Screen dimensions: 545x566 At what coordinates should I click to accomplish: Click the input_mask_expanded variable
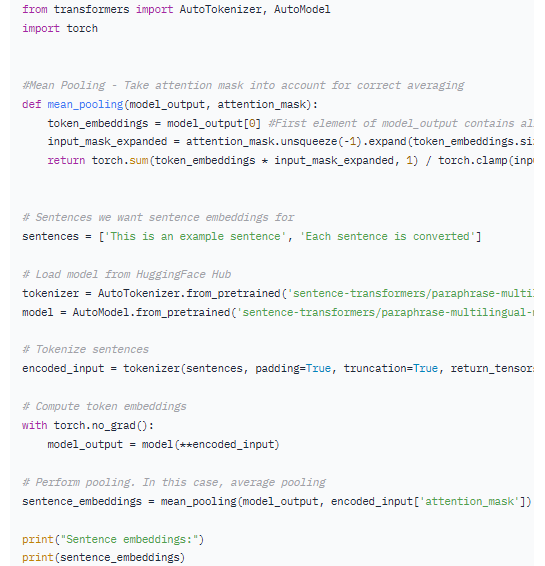[x=107, y=142]
